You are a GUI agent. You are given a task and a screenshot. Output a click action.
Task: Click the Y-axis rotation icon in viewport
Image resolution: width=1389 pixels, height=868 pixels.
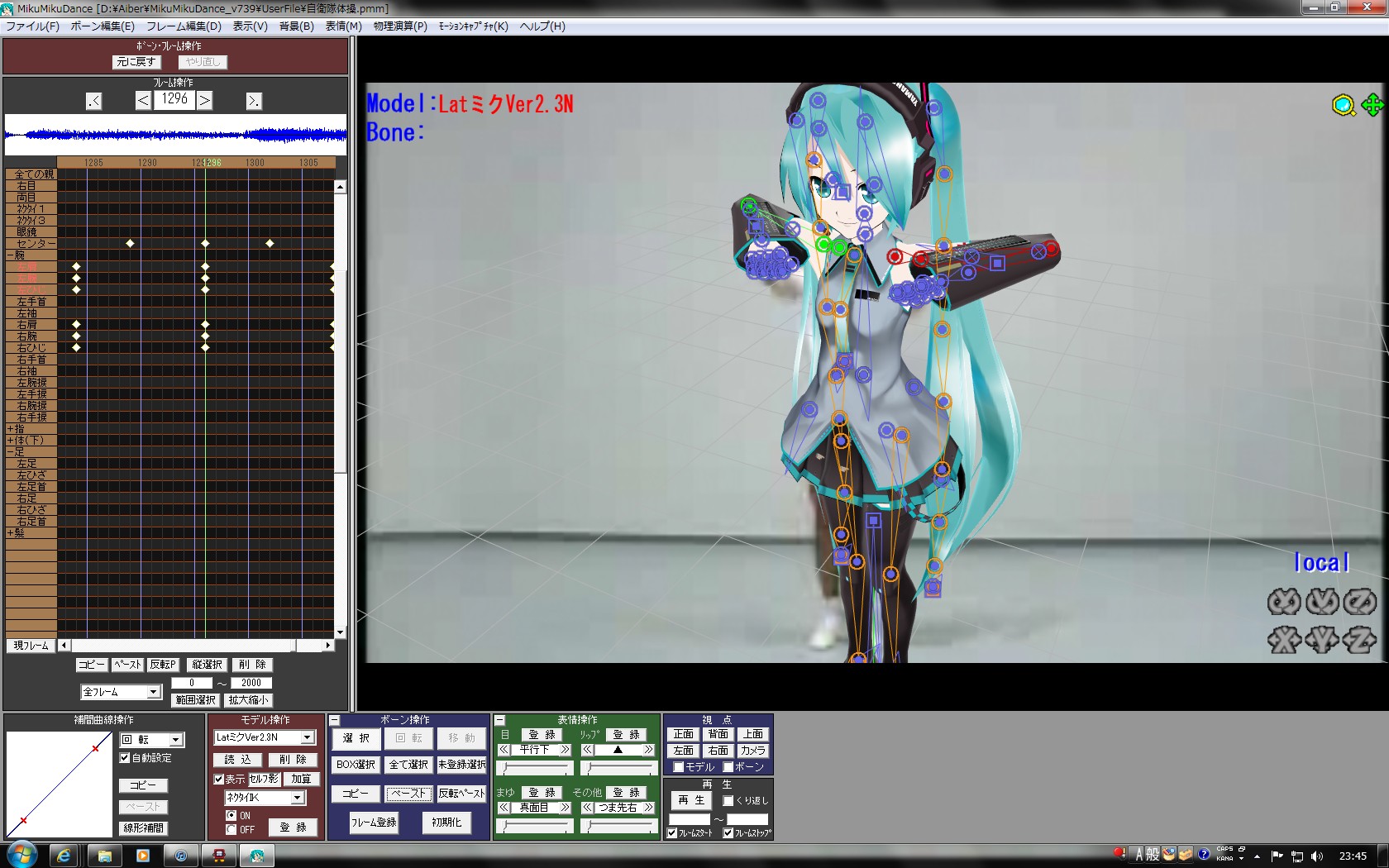point(1322,602)
